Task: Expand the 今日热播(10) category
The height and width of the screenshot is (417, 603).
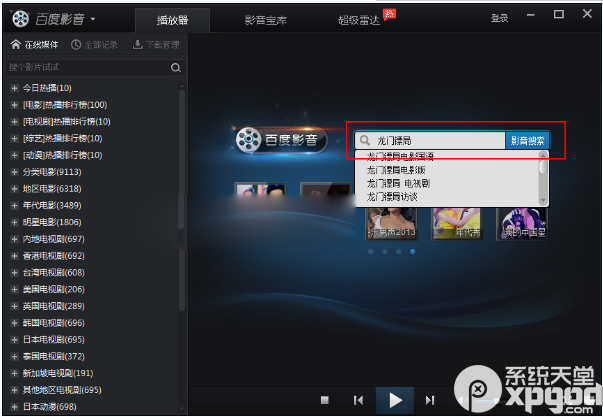Action: [14, 88]
